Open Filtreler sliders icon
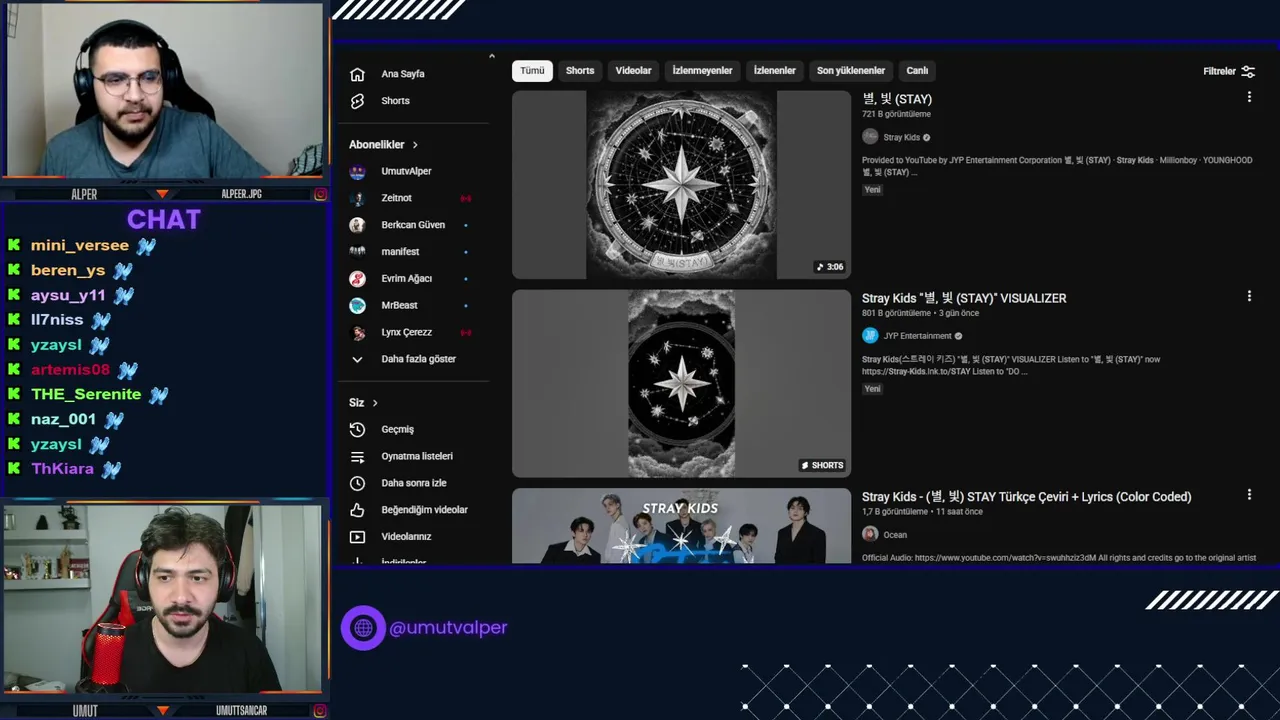 [1248, 71]
